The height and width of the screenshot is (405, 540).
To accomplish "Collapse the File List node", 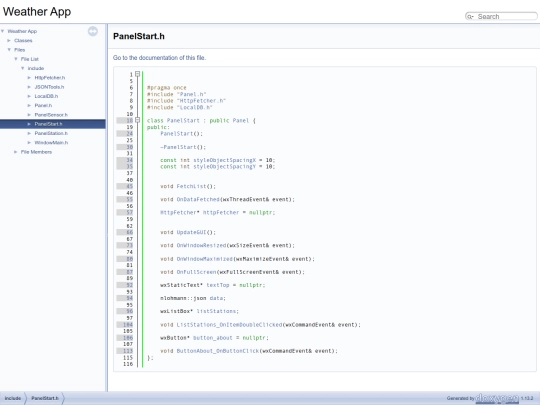I will (x=16, y=59).
